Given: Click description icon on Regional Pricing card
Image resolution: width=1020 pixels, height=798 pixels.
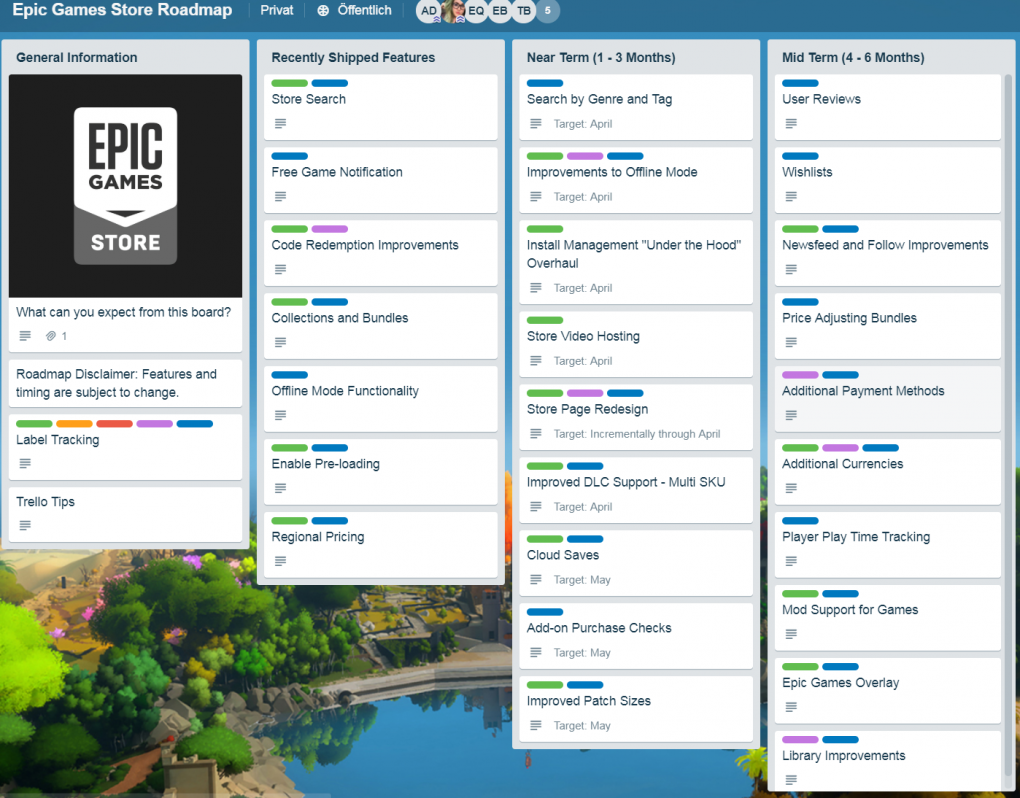Looking at the screenshot, I should (280, 560).
